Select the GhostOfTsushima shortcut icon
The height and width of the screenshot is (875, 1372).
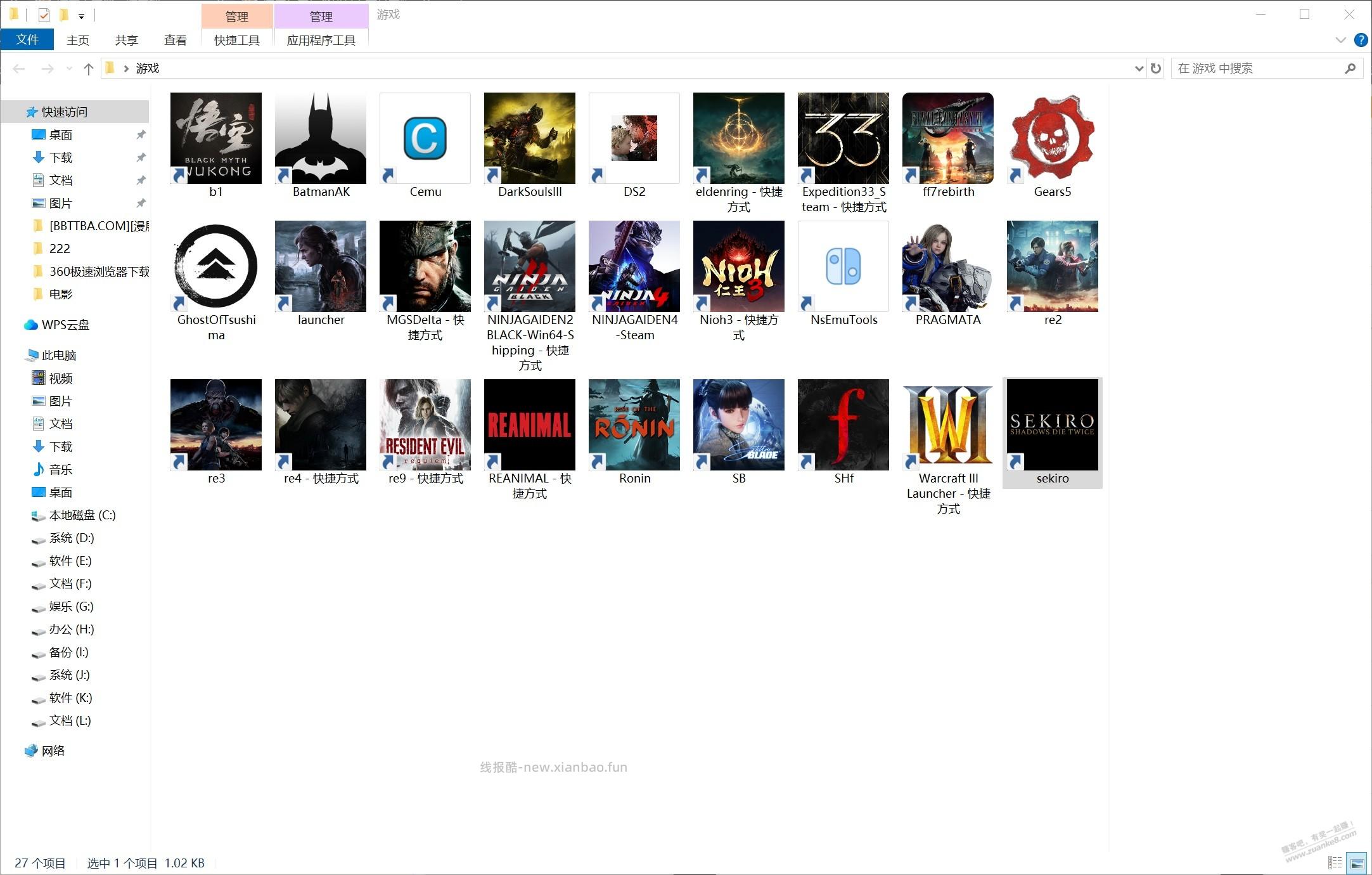pyautogui.click(x=215, y=266)
